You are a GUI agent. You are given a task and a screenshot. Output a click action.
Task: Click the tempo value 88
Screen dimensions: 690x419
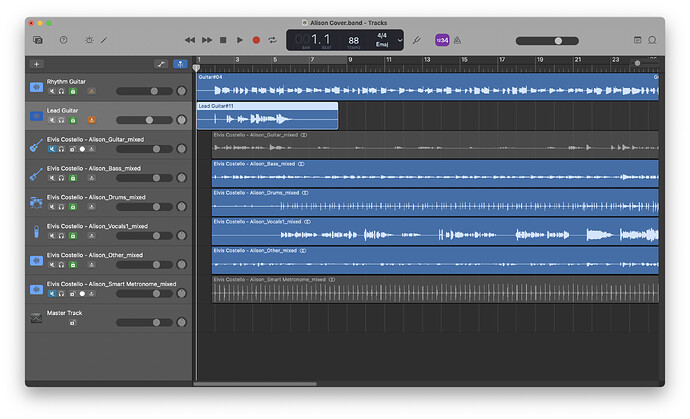pos(353,40)
